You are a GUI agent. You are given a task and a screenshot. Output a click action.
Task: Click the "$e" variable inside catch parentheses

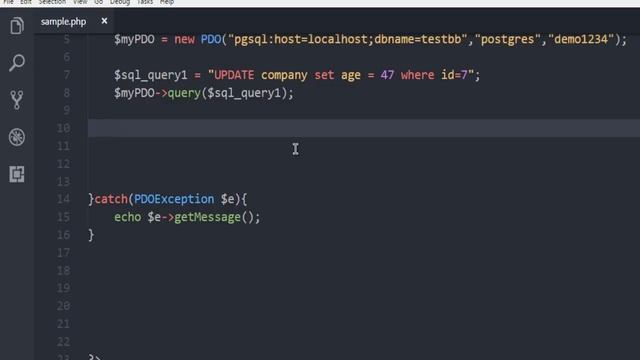227,199
